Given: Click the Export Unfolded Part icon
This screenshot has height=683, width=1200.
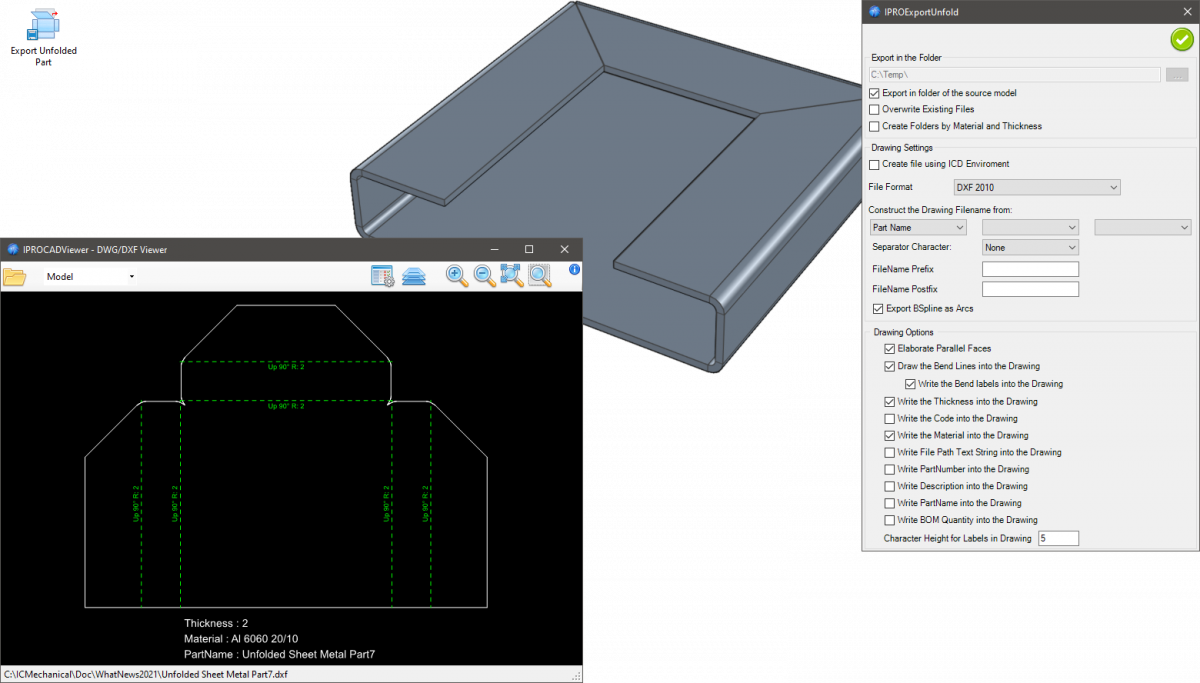Looking at the screenshot, I should pos(43,30).
